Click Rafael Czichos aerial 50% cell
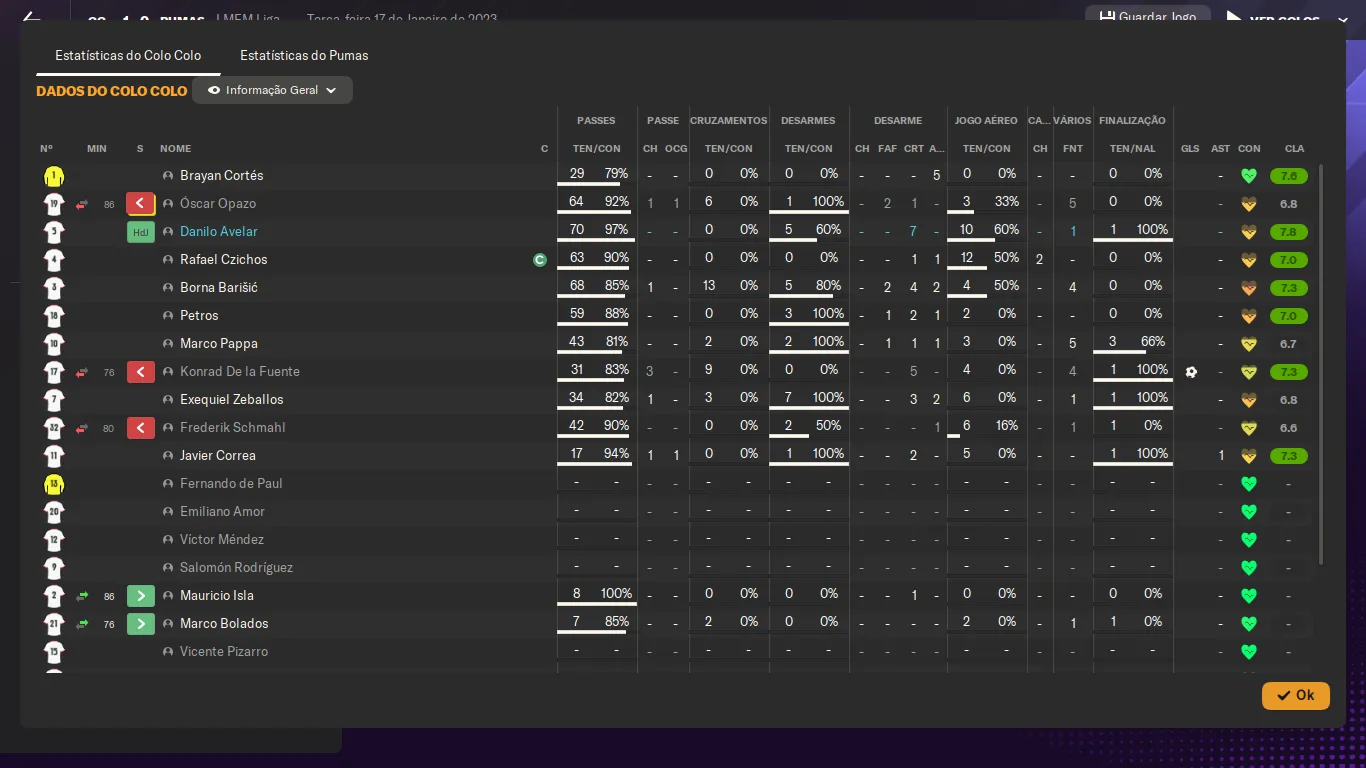The image size is (1366, 768). point(1006,258)
